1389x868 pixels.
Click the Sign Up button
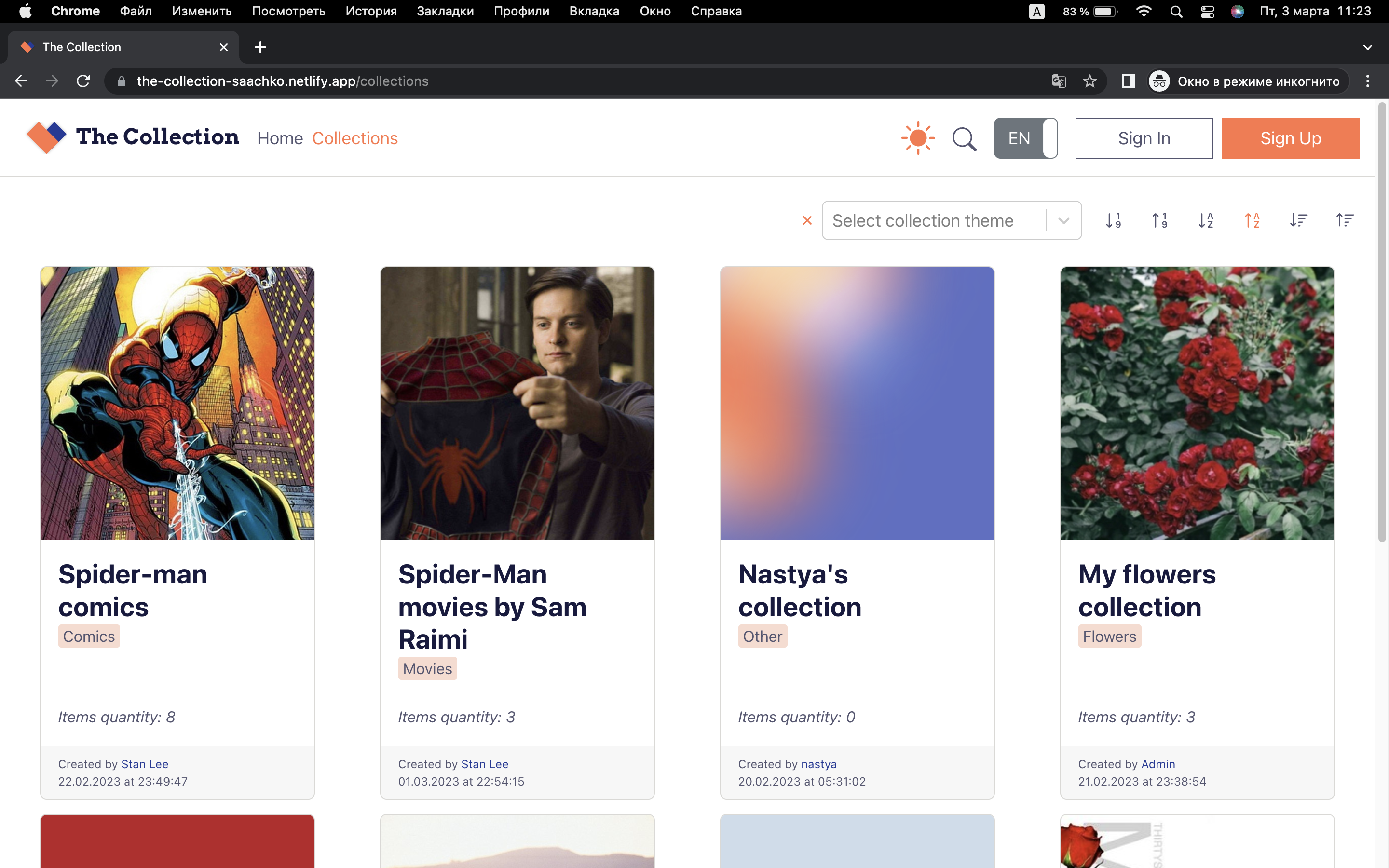point(1291,138)
